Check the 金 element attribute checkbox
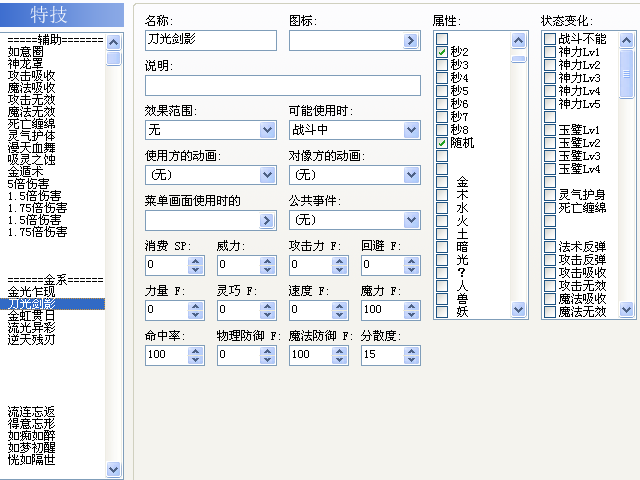Viewport: 640px width, 480px height. pyautogui.click(x=442, y=182)
